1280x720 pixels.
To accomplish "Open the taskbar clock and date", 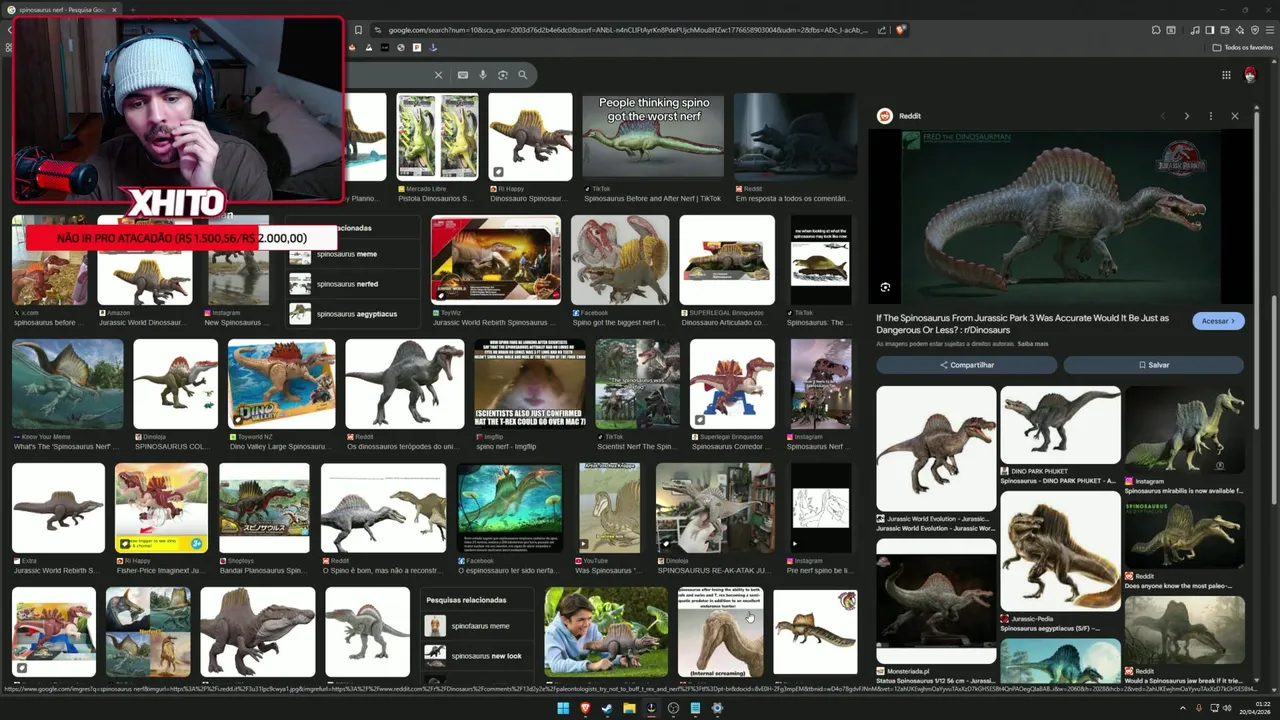I will 1257,708.
